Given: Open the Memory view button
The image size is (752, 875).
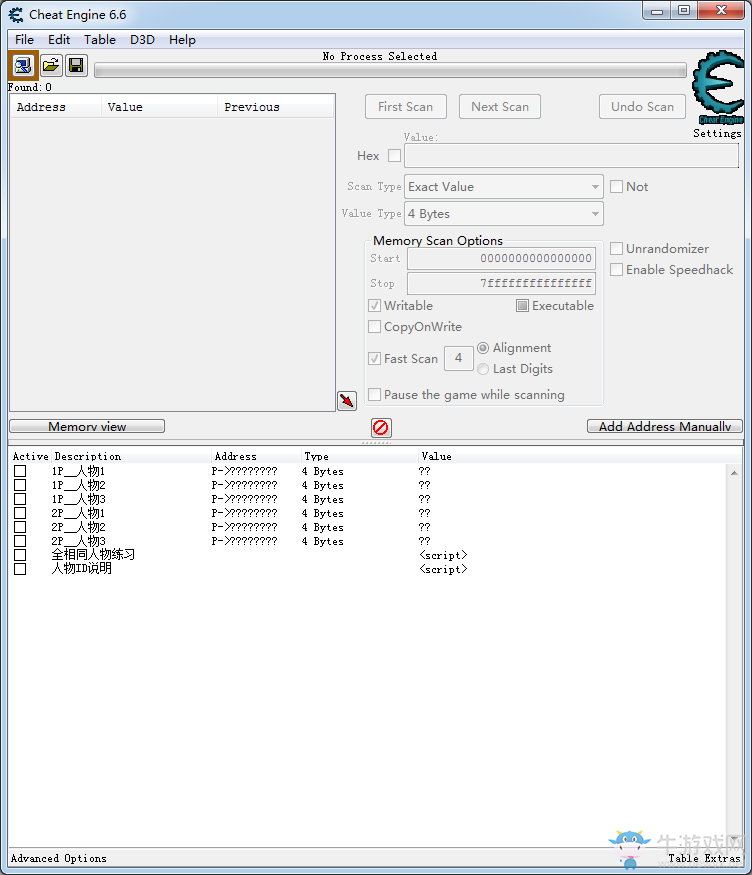Looking at the screenshot, I should [x=87, y=426].
